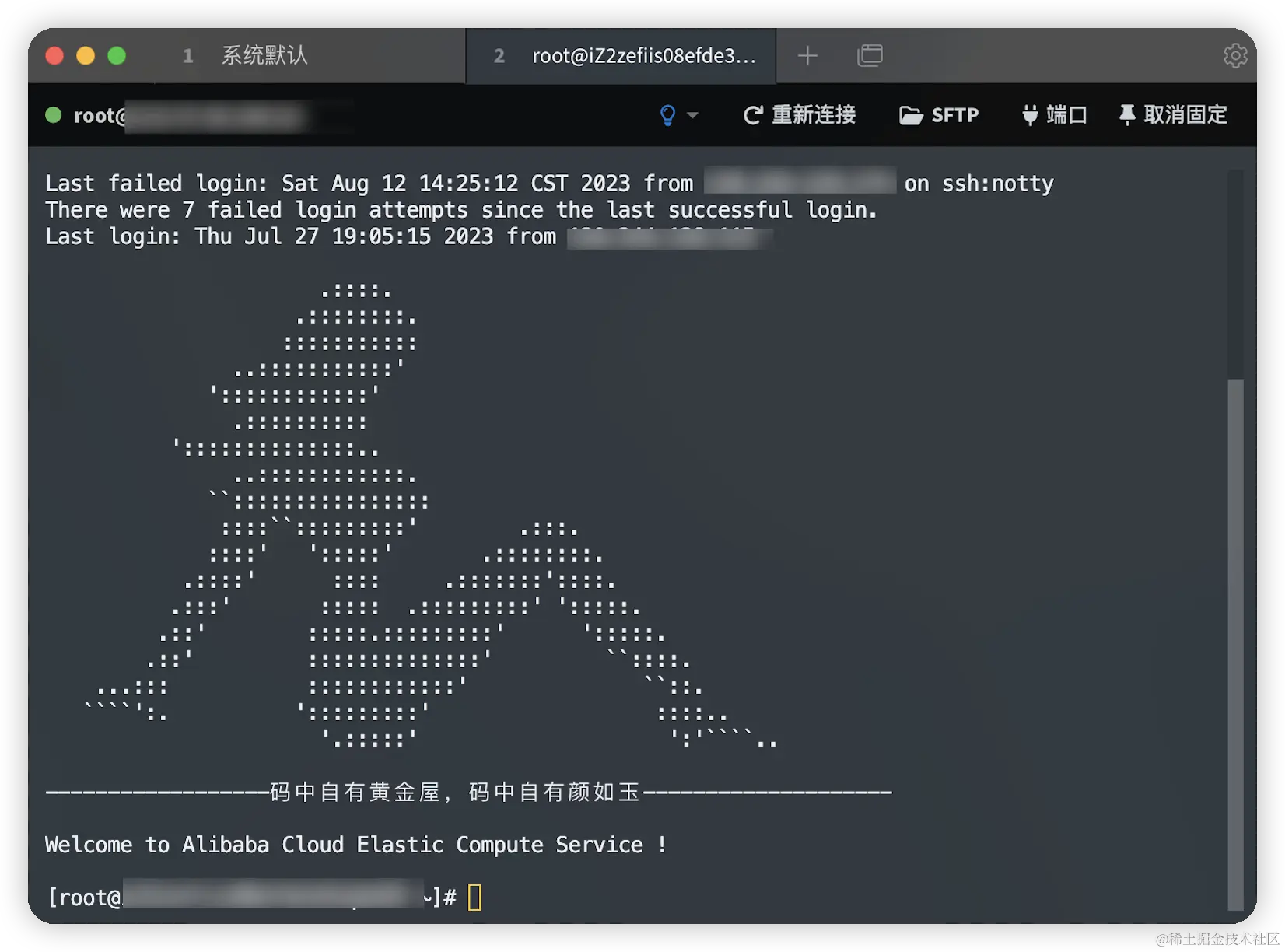Click the green maximize window button
The width and height of the screenshot is (1285, 952).
click(x=117, y=55)
